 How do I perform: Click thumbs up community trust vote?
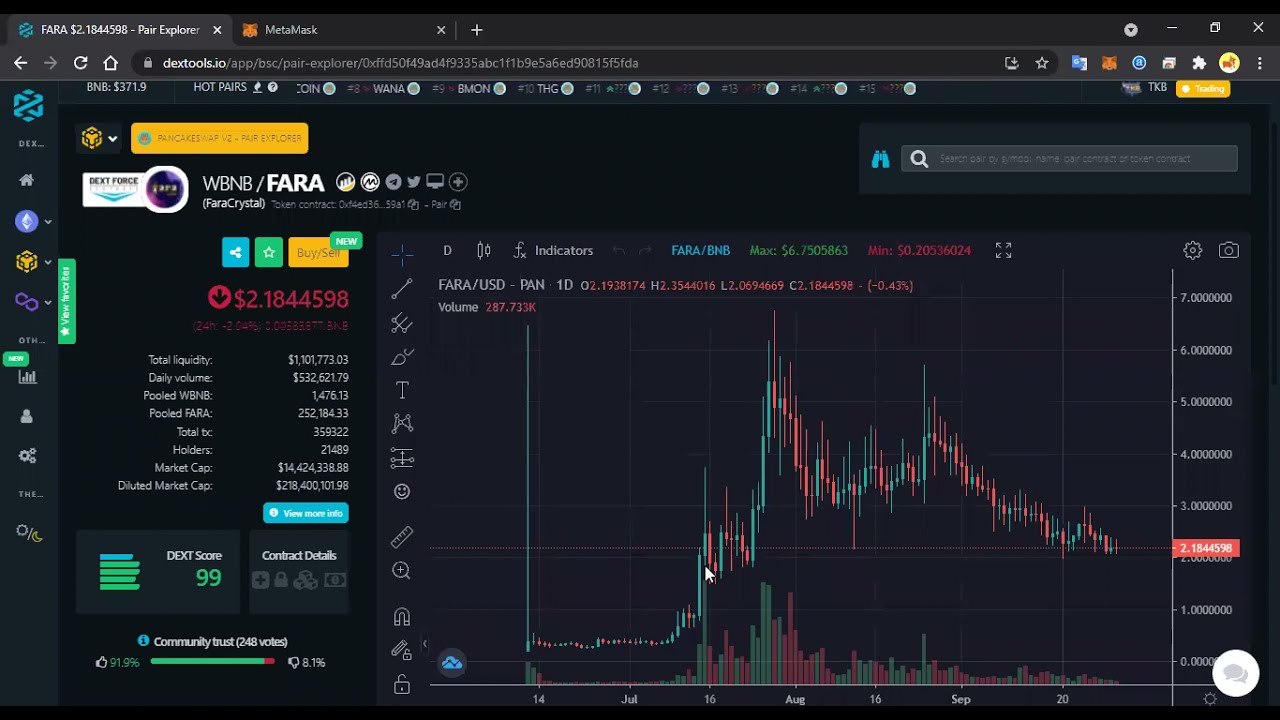pos(101,662)
